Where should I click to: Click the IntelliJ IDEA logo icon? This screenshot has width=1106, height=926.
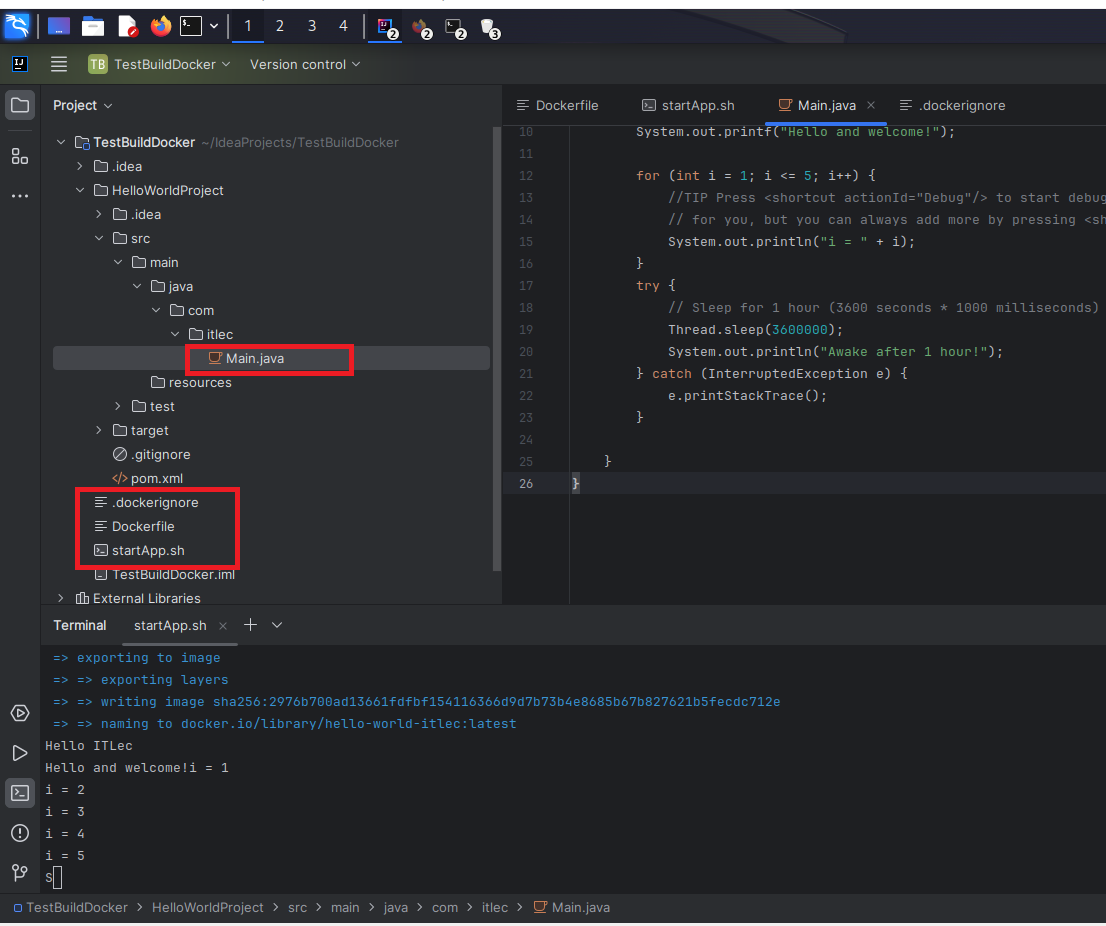pos(20,64)
